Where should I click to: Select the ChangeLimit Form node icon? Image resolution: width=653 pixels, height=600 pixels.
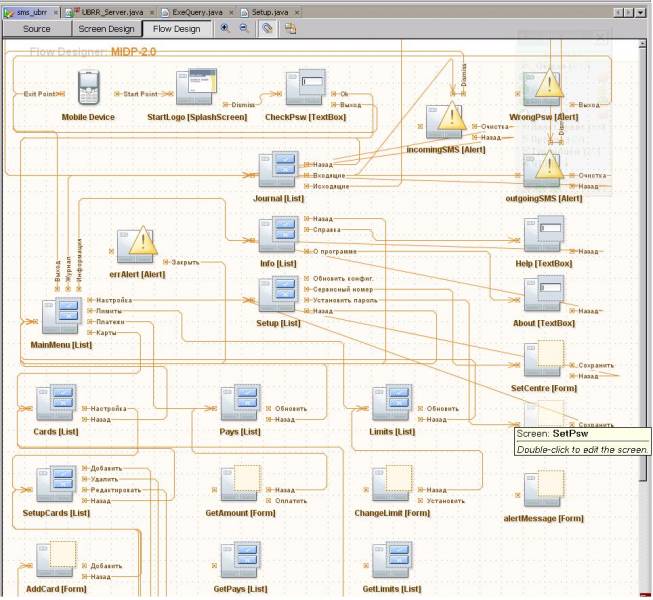[x=392, y=483]
